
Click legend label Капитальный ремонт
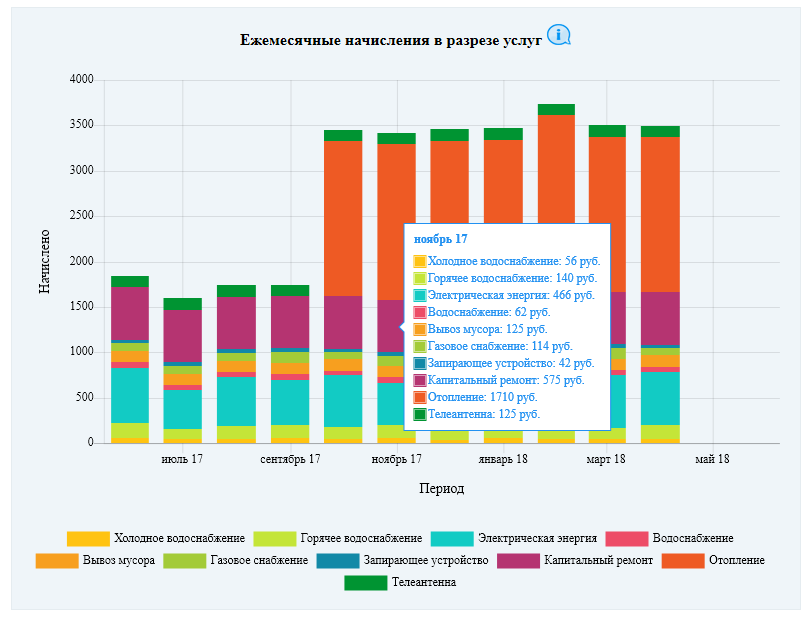pos(598,561)
